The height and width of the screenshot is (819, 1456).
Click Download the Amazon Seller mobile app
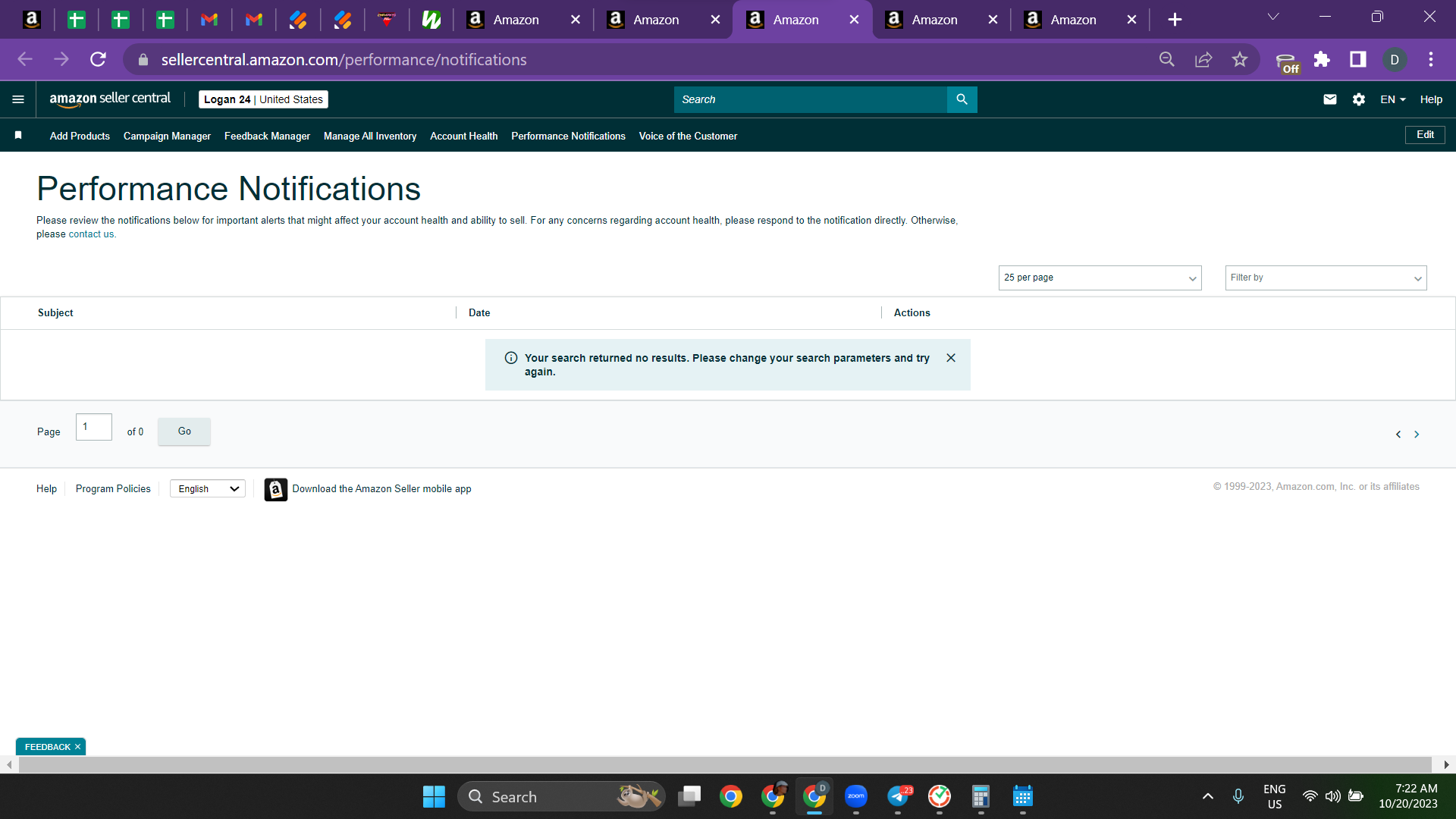[x=381, y=489]
